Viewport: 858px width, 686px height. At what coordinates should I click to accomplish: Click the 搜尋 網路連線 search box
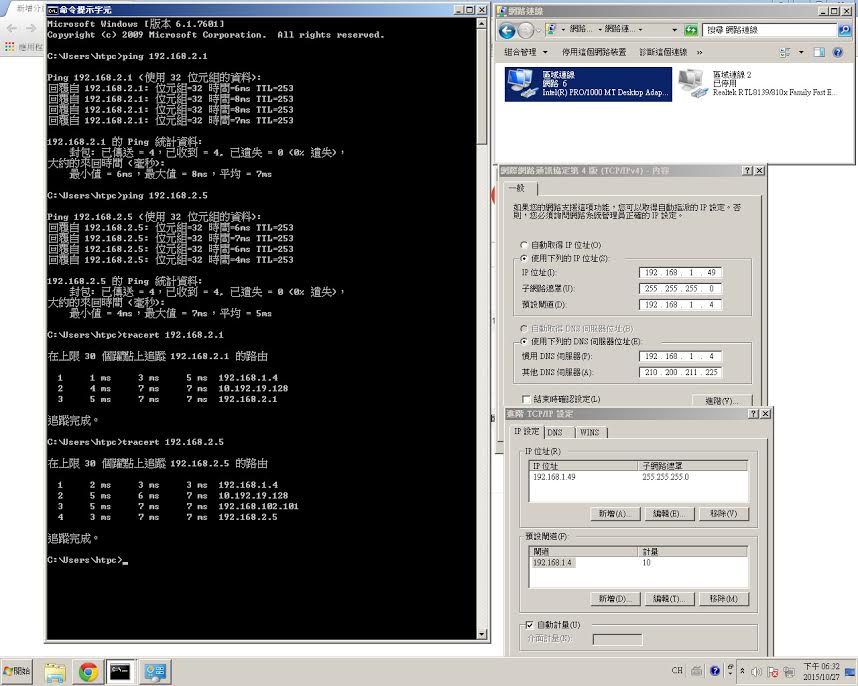(x=770, y=30)
